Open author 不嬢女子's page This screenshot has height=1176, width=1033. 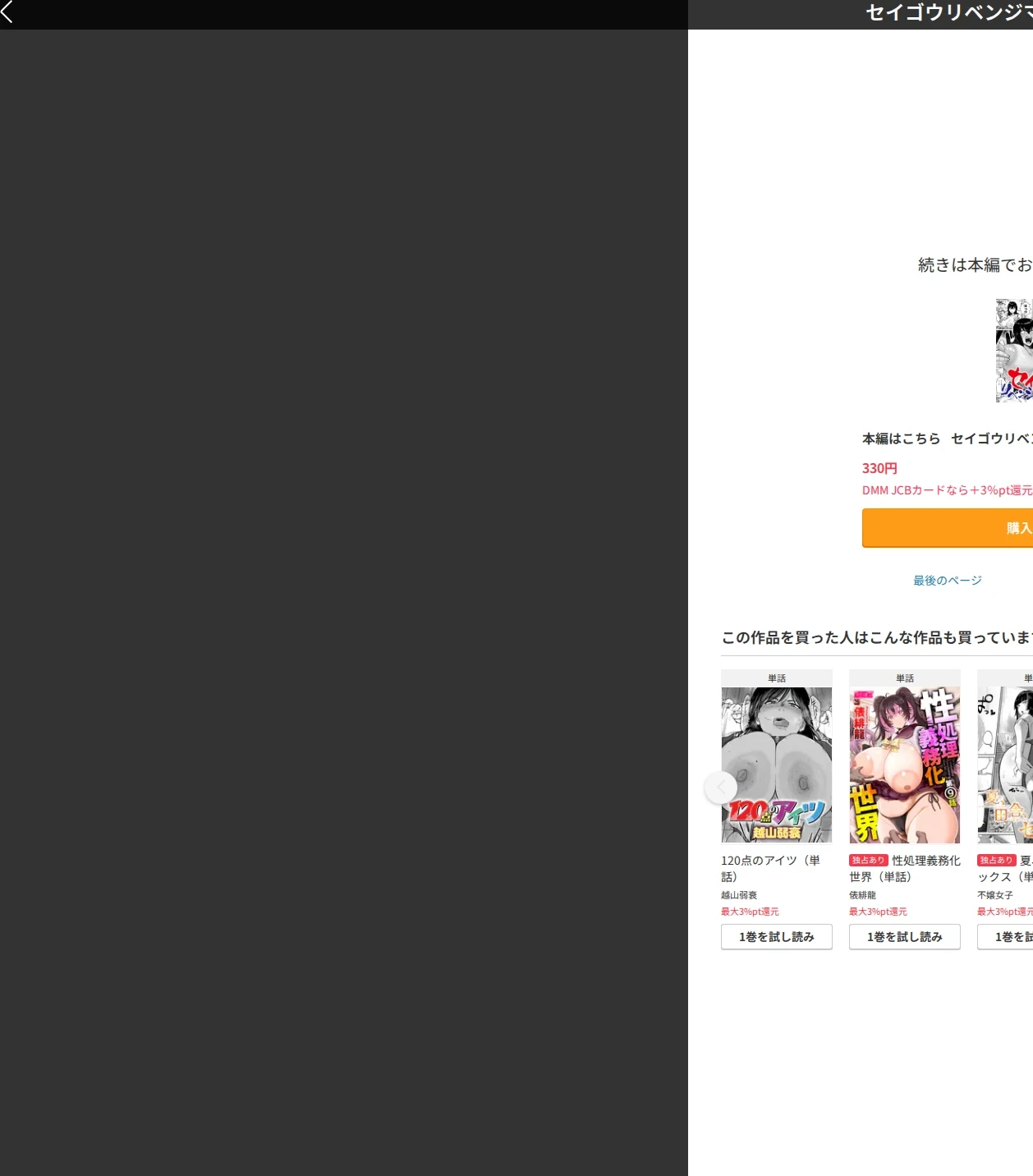[995, 895]
